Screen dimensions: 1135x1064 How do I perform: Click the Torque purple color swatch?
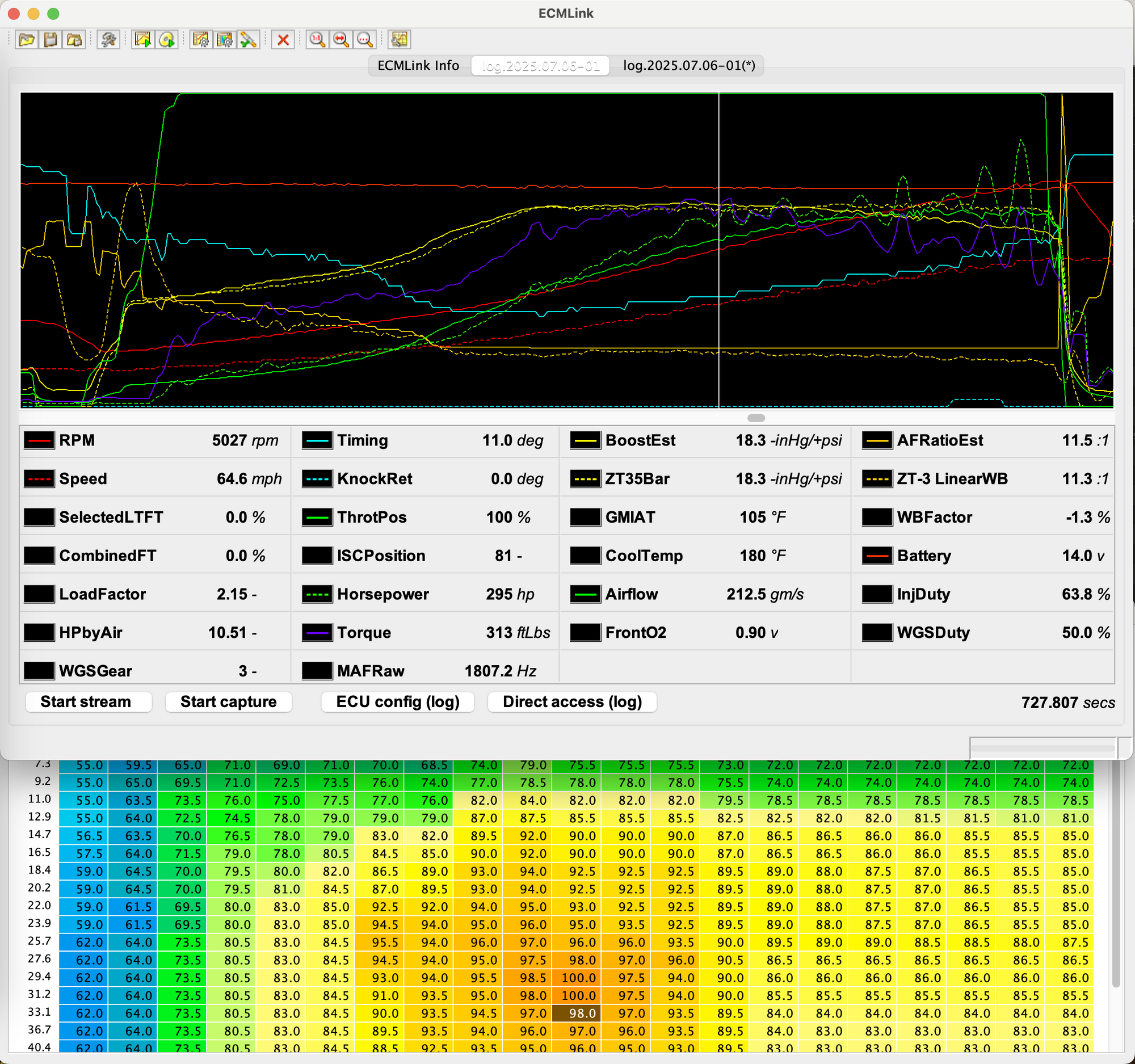[x=317, y=633]
